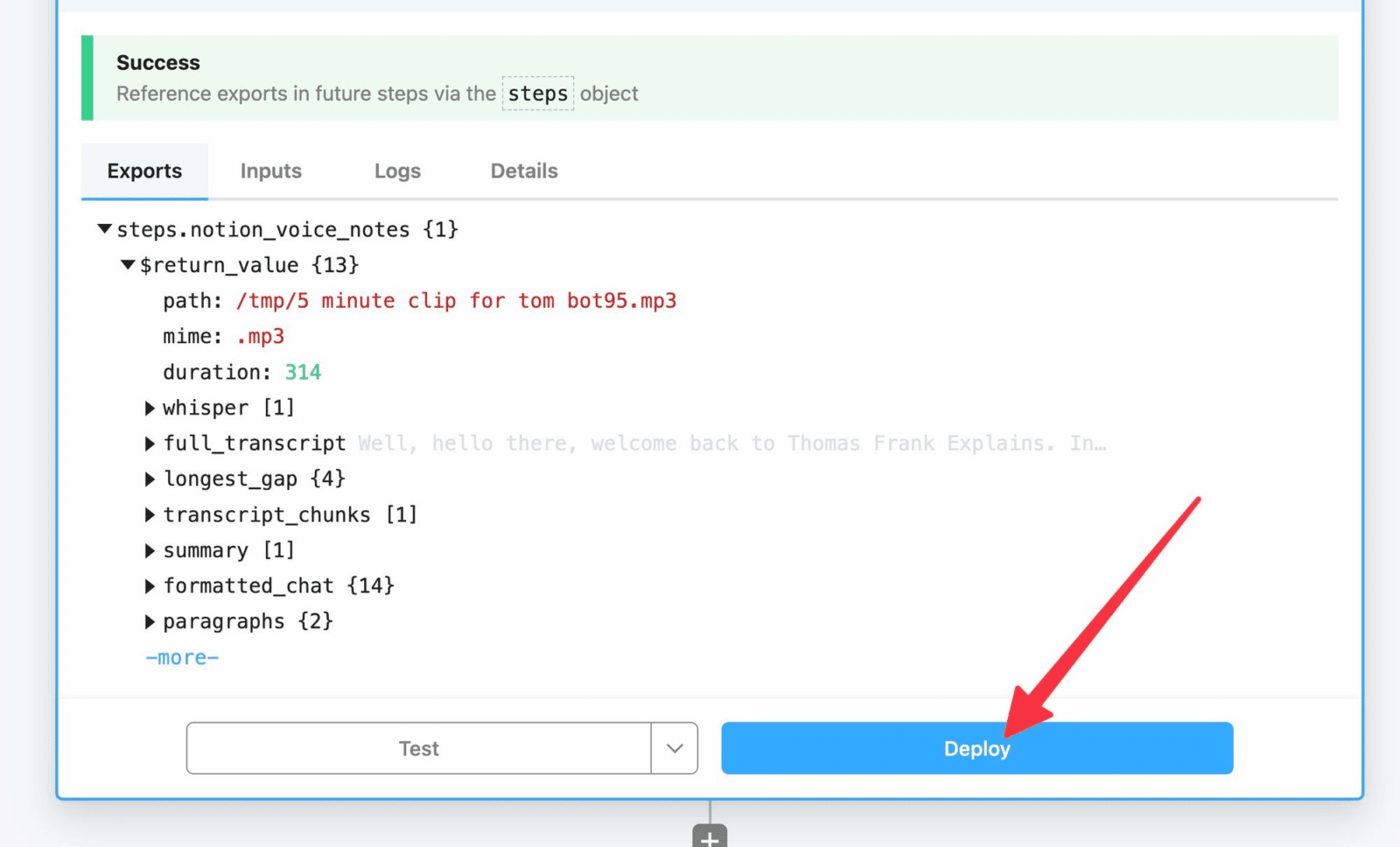This screenshot has height=847, width=1400.
Task: Select the red path value for the mp3 file
Action: pos(455,300)
